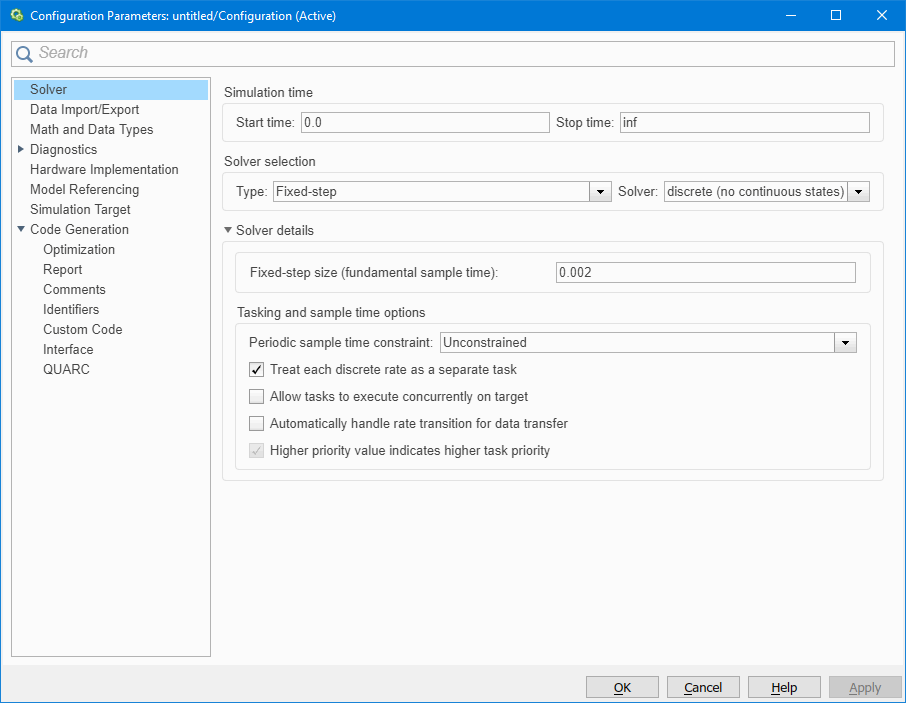Viewport: 906px width, 703px height.
Task: Collapse the Code Generation tree node
Action: [21, 230]
